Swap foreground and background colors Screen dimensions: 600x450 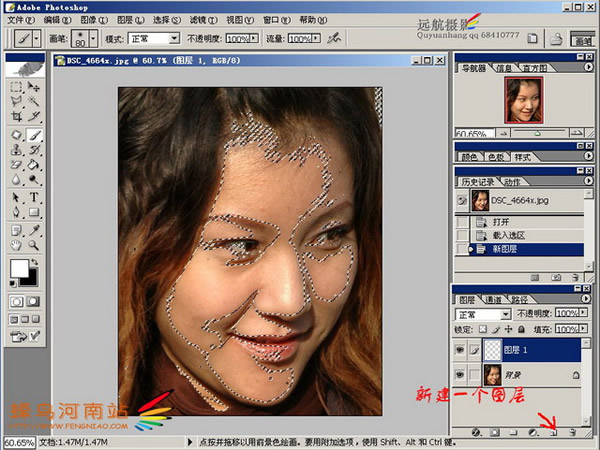35,262
